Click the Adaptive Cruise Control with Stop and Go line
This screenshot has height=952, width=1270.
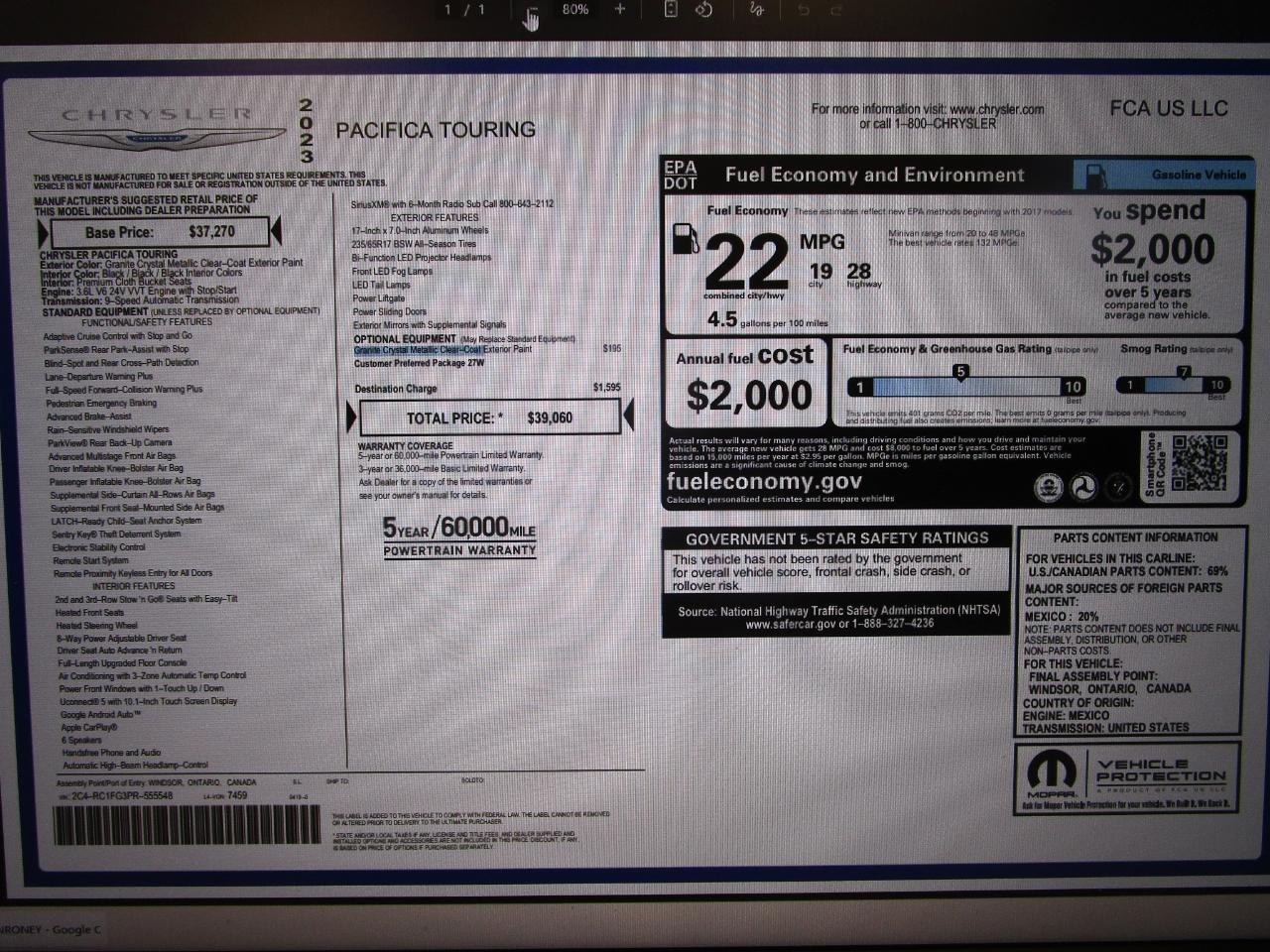118,336
